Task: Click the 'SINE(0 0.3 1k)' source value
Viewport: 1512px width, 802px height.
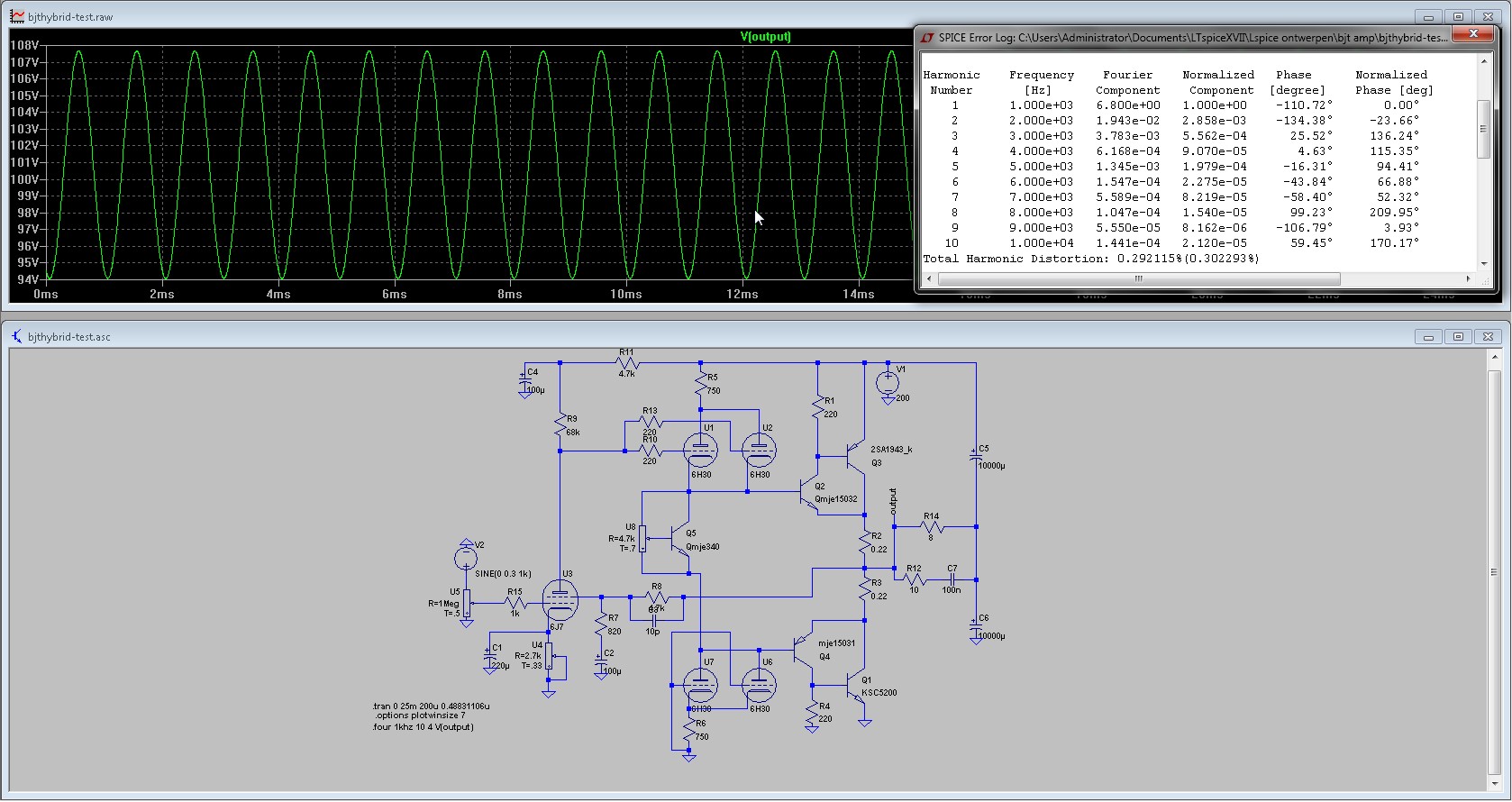Action: click(x=503, y=573)
